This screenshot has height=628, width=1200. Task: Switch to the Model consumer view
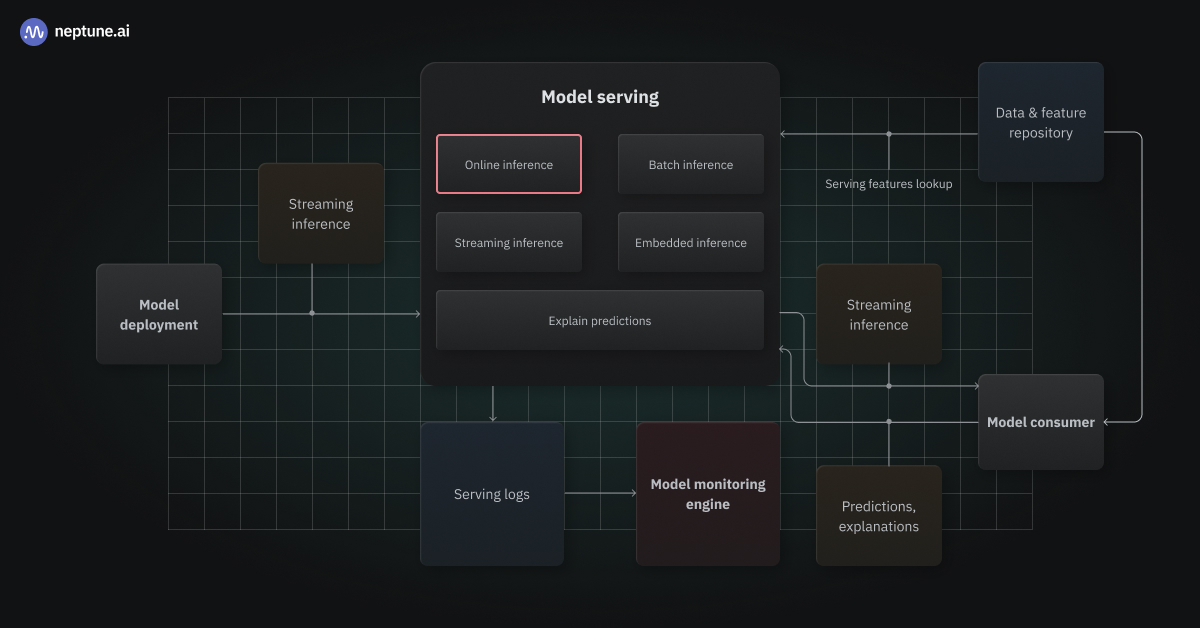click(1040, 422)
